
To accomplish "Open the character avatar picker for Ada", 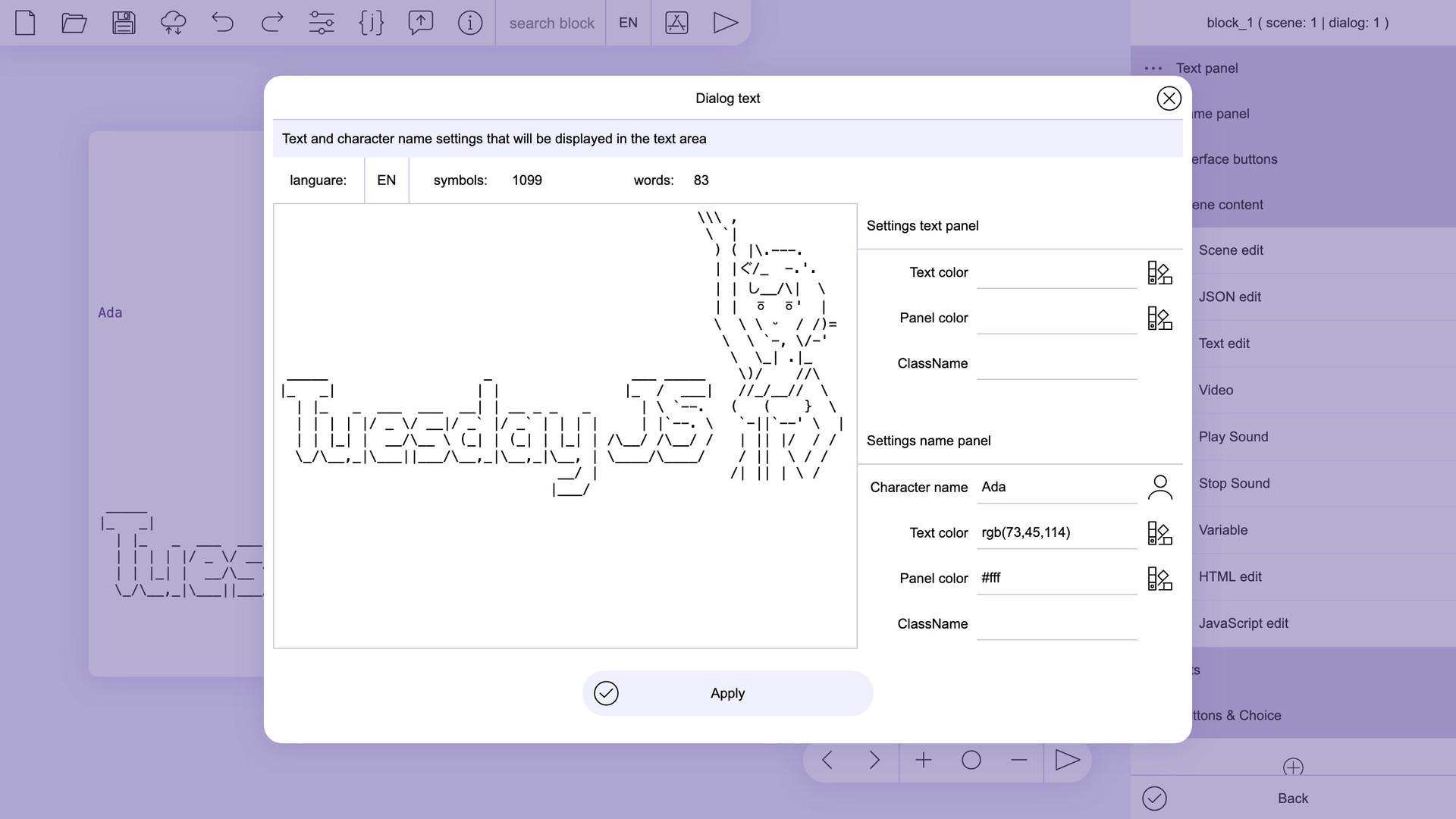I will [x=1159, y=487].
